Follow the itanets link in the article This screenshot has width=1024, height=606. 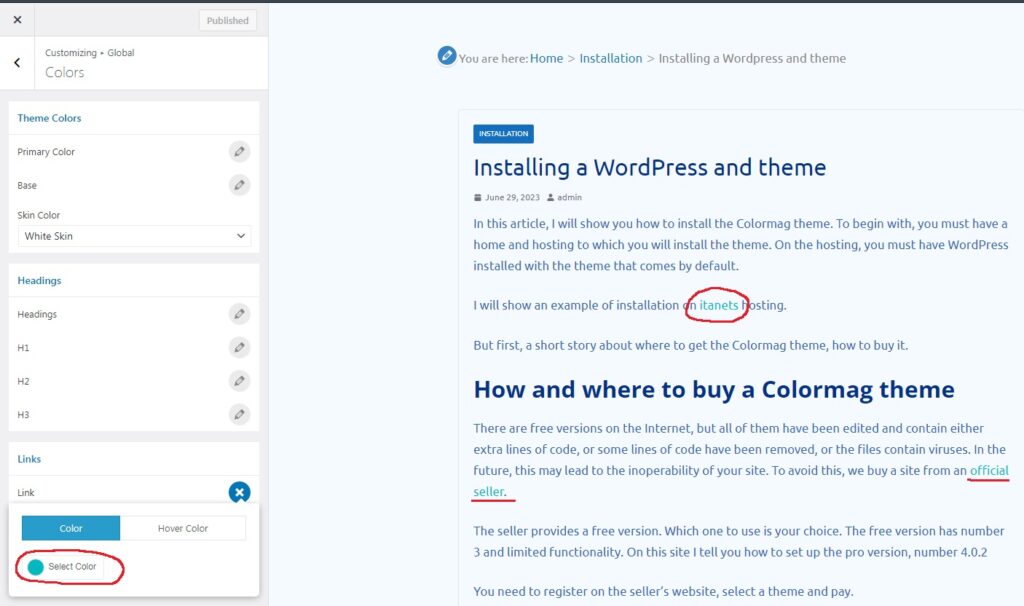(718, 305)
